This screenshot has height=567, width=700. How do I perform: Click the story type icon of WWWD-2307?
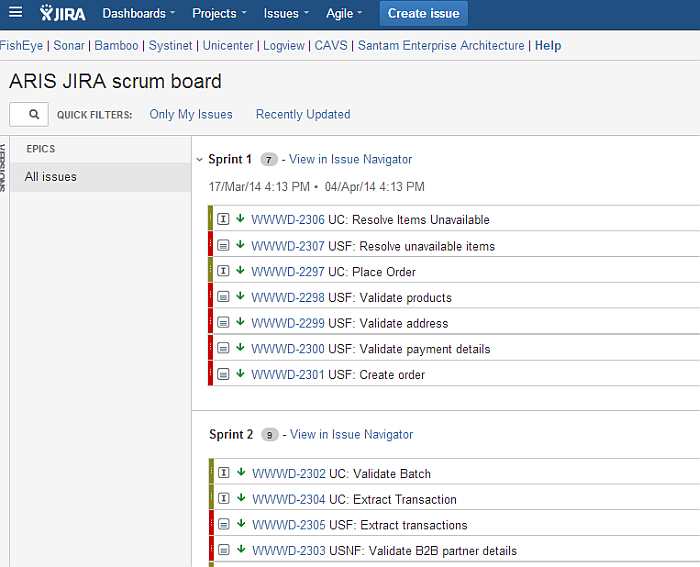(223, 245)
